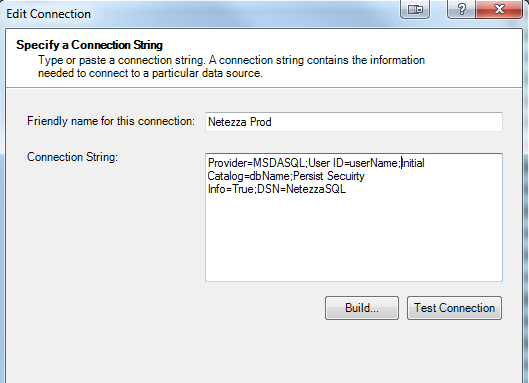Close the Edit Connection dialog

point(499,9)
